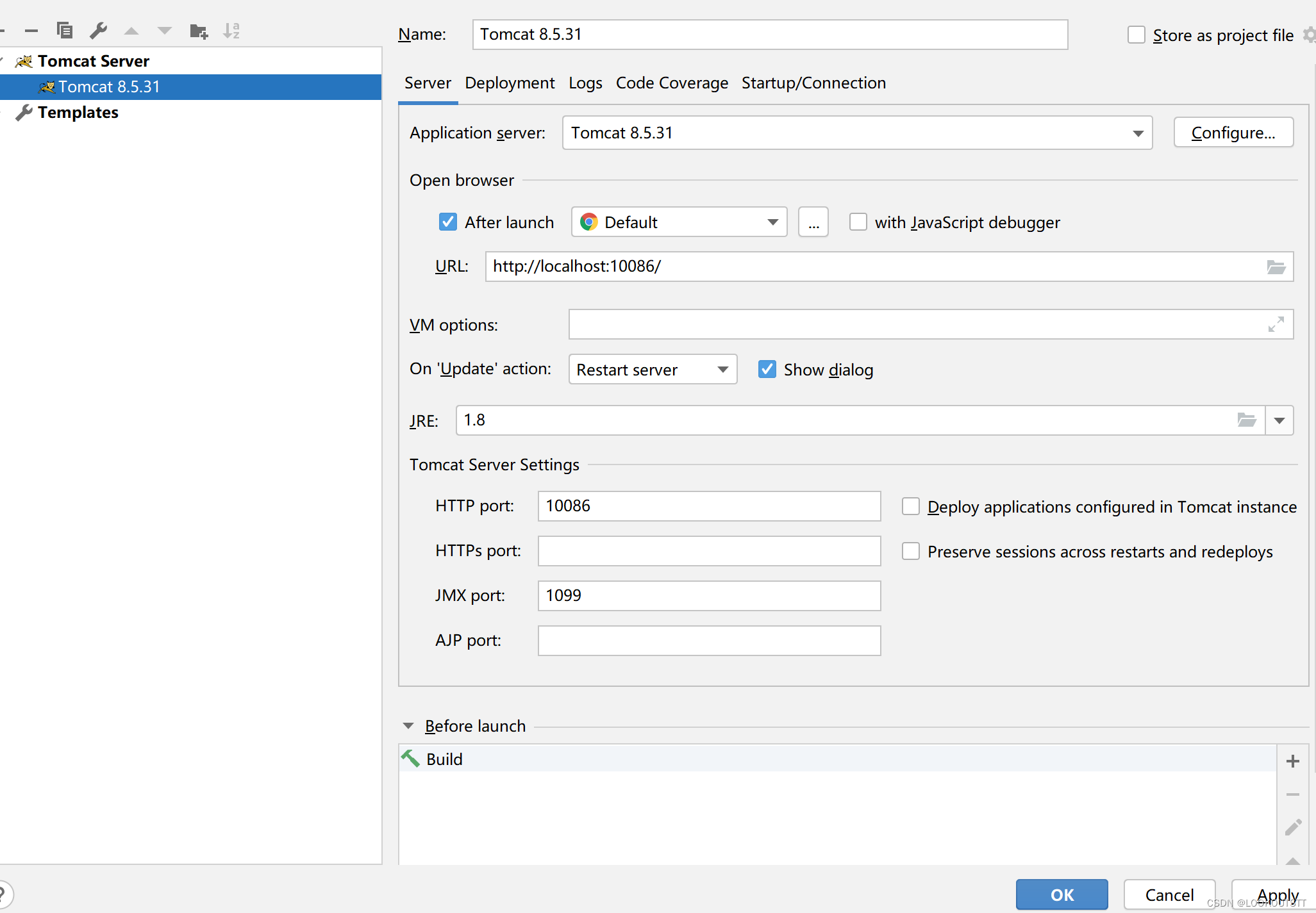This screenshot has width=1316, height=913.
Task: Click the Cancel button
Action: (1169, 894)
